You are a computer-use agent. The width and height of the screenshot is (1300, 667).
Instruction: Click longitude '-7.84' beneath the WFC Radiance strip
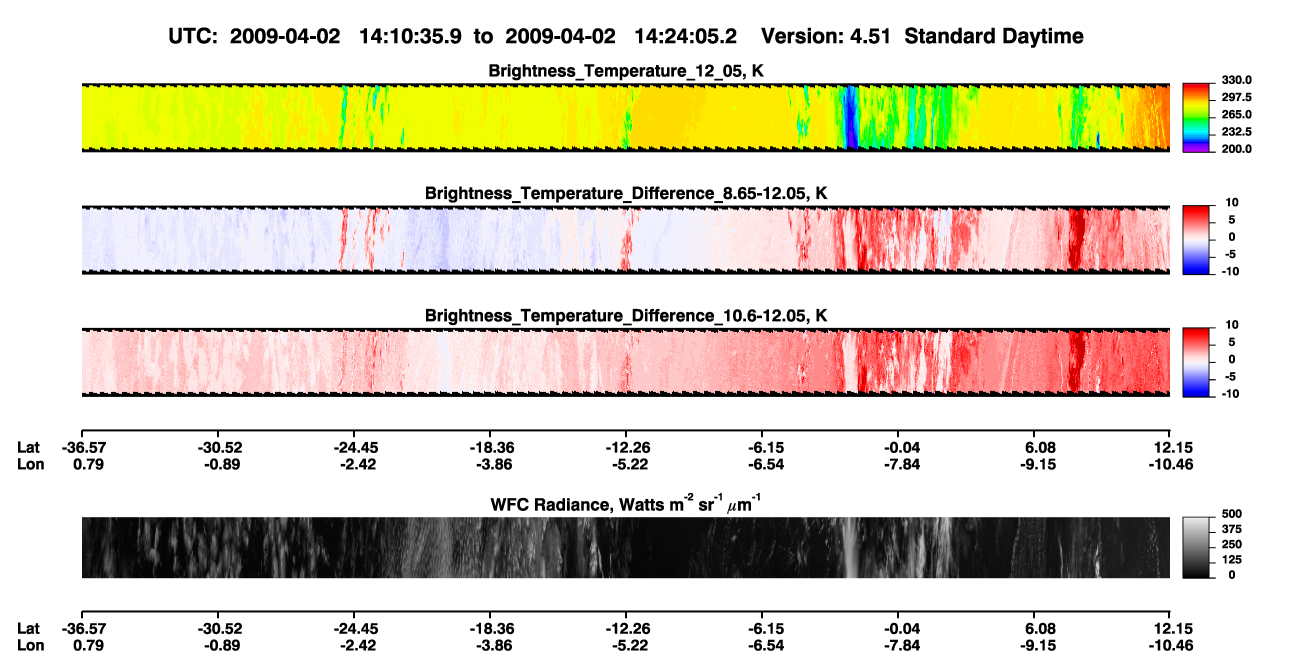pyautogui.click(x=898, y=646)
